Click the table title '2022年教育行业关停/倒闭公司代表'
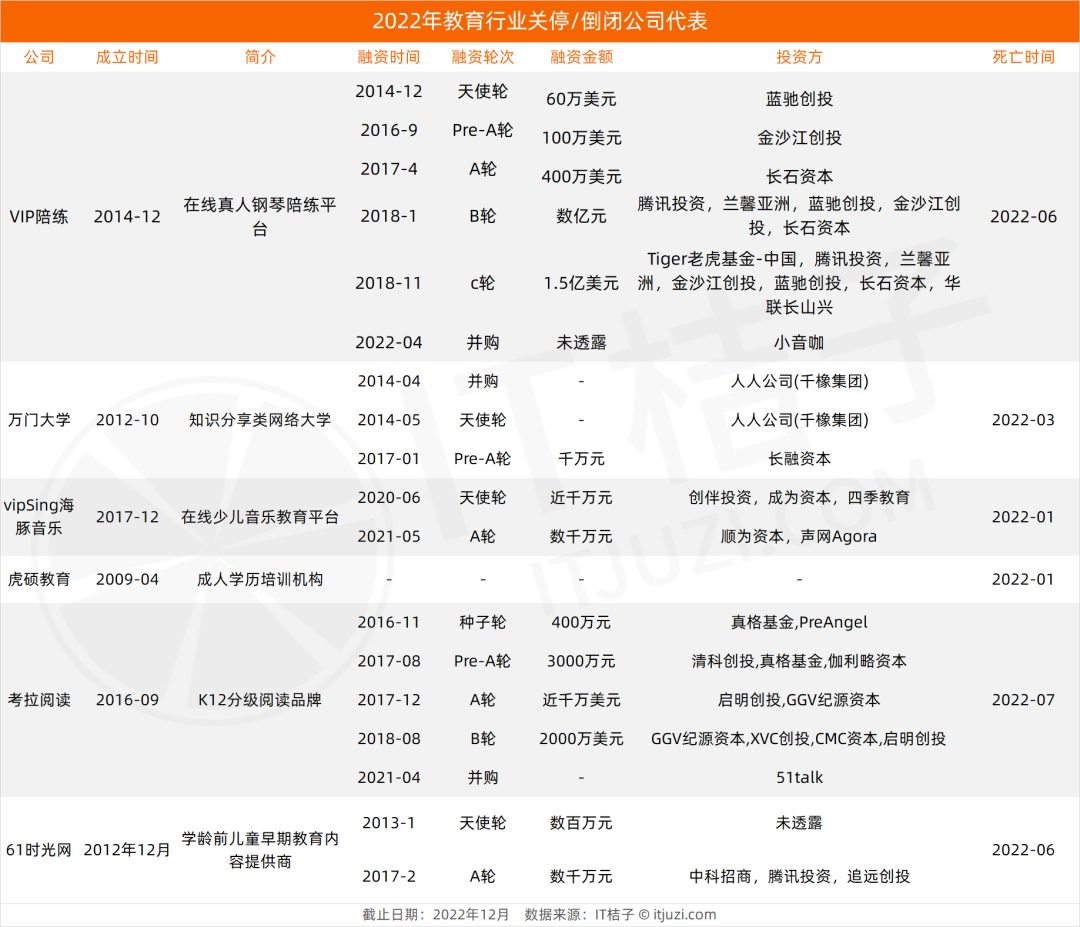 pyautogui.click(x=540, y=21)
